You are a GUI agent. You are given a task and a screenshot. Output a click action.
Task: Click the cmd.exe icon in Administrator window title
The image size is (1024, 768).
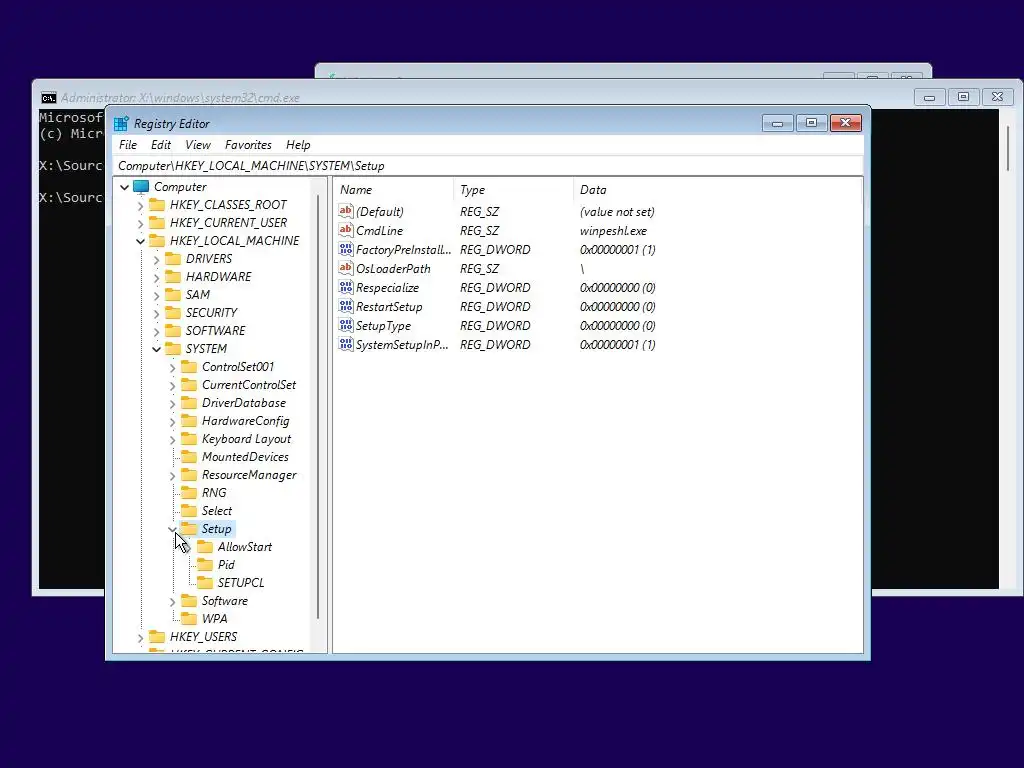(x=48, y=98)
